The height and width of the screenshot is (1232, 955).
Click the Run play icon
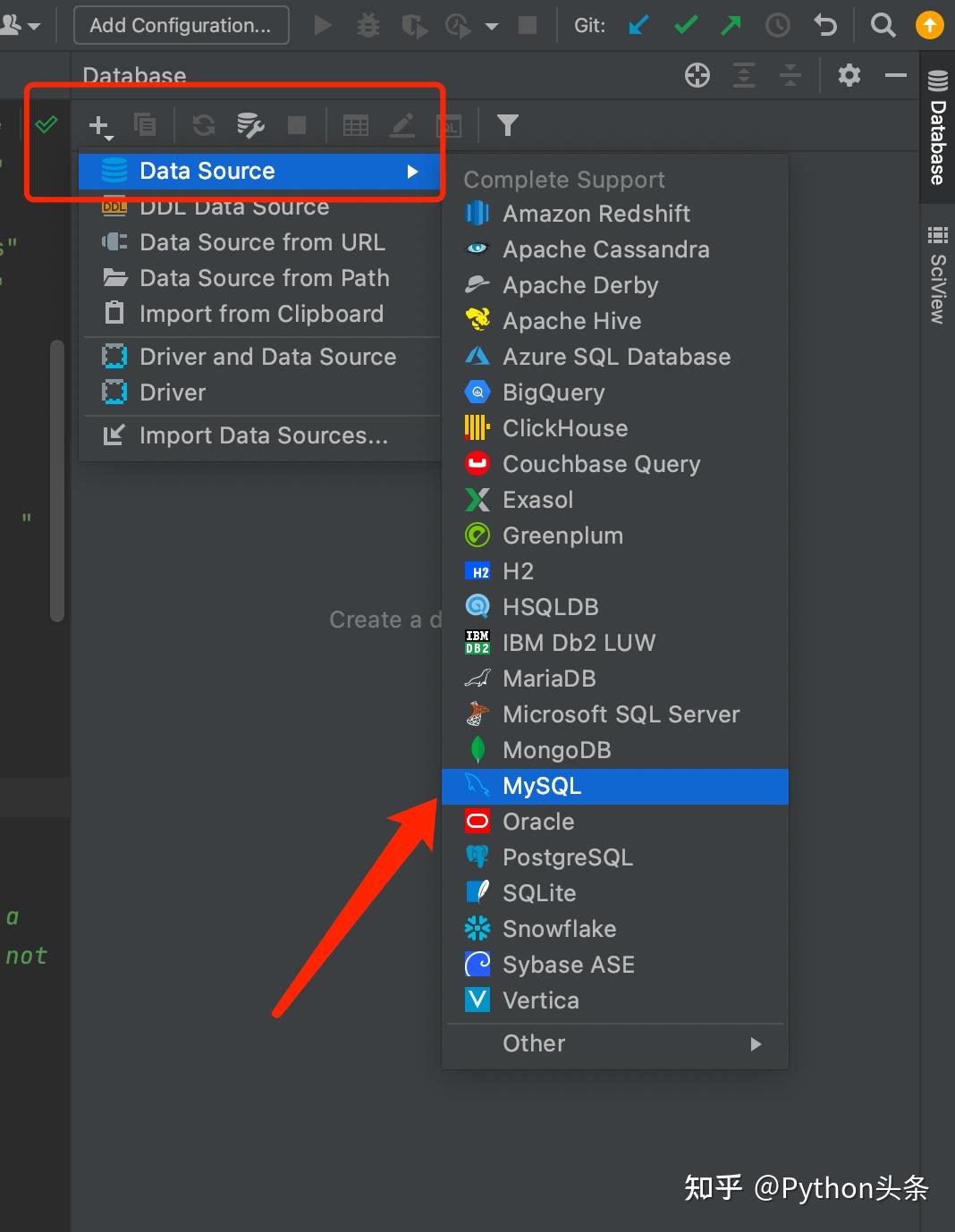click(323, 25)
